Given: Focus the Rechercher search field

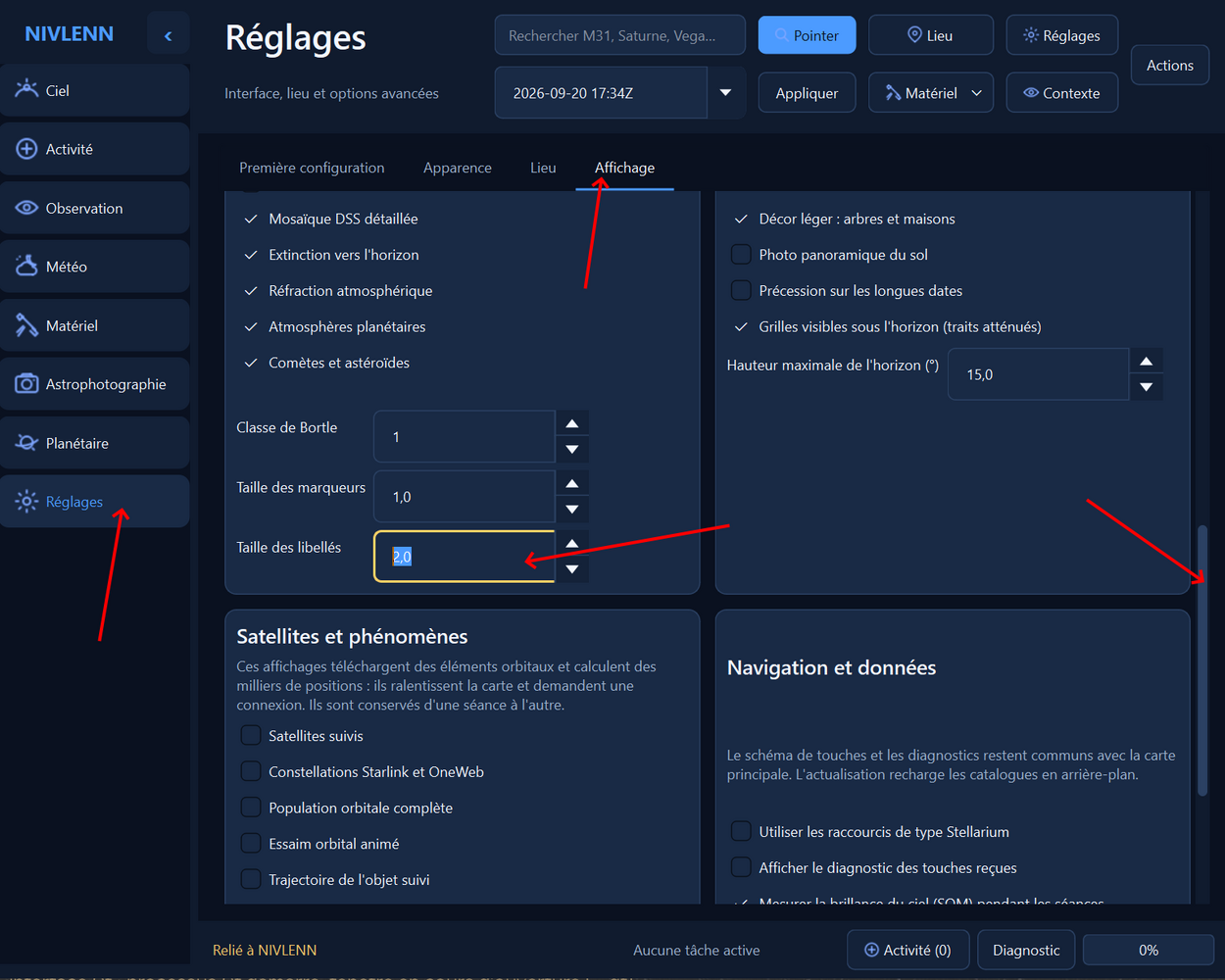Looking at the screenshot, I should pos(620,35).
